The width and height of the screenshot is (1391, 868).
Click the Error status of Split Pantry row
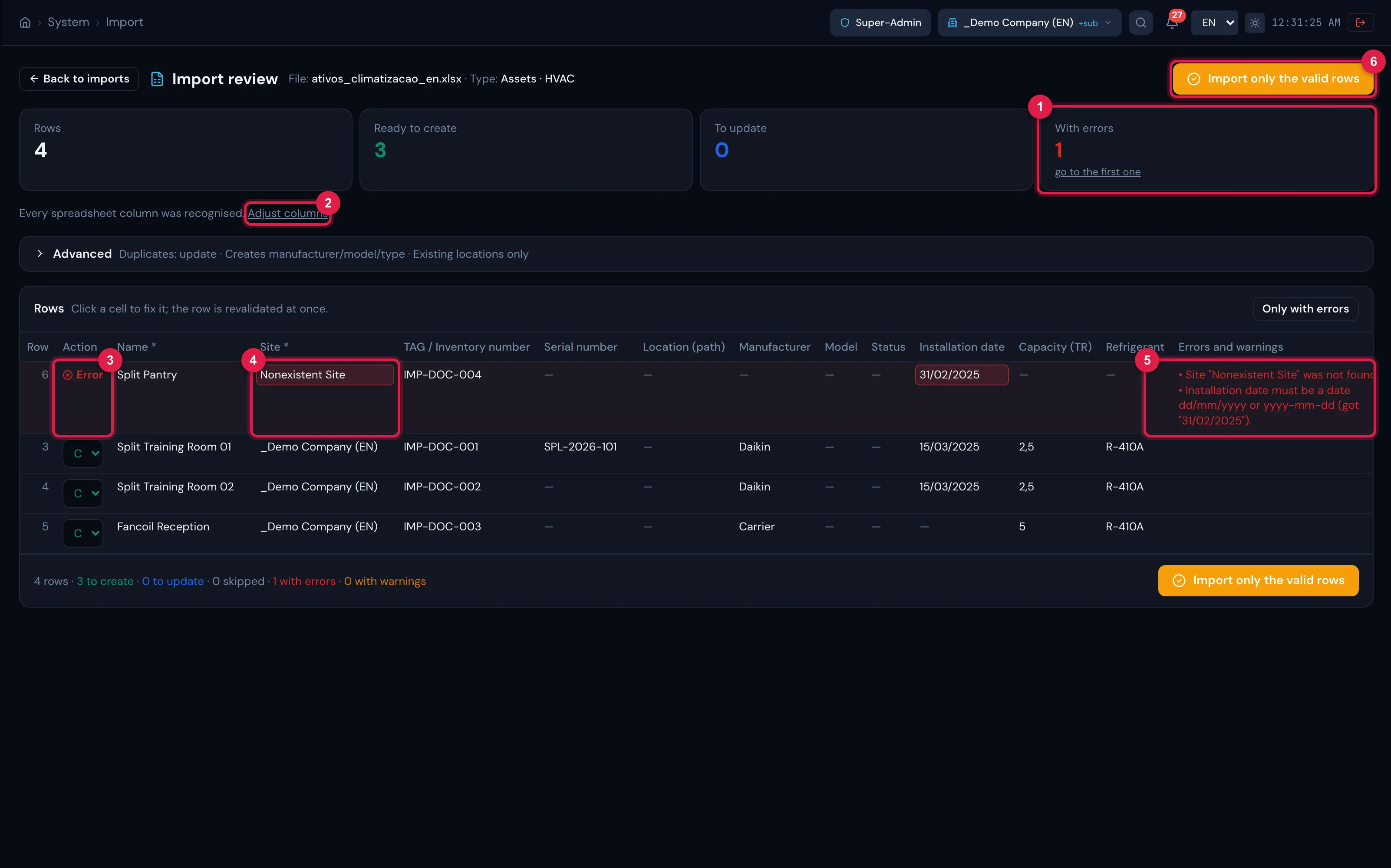tap(82, 375)
